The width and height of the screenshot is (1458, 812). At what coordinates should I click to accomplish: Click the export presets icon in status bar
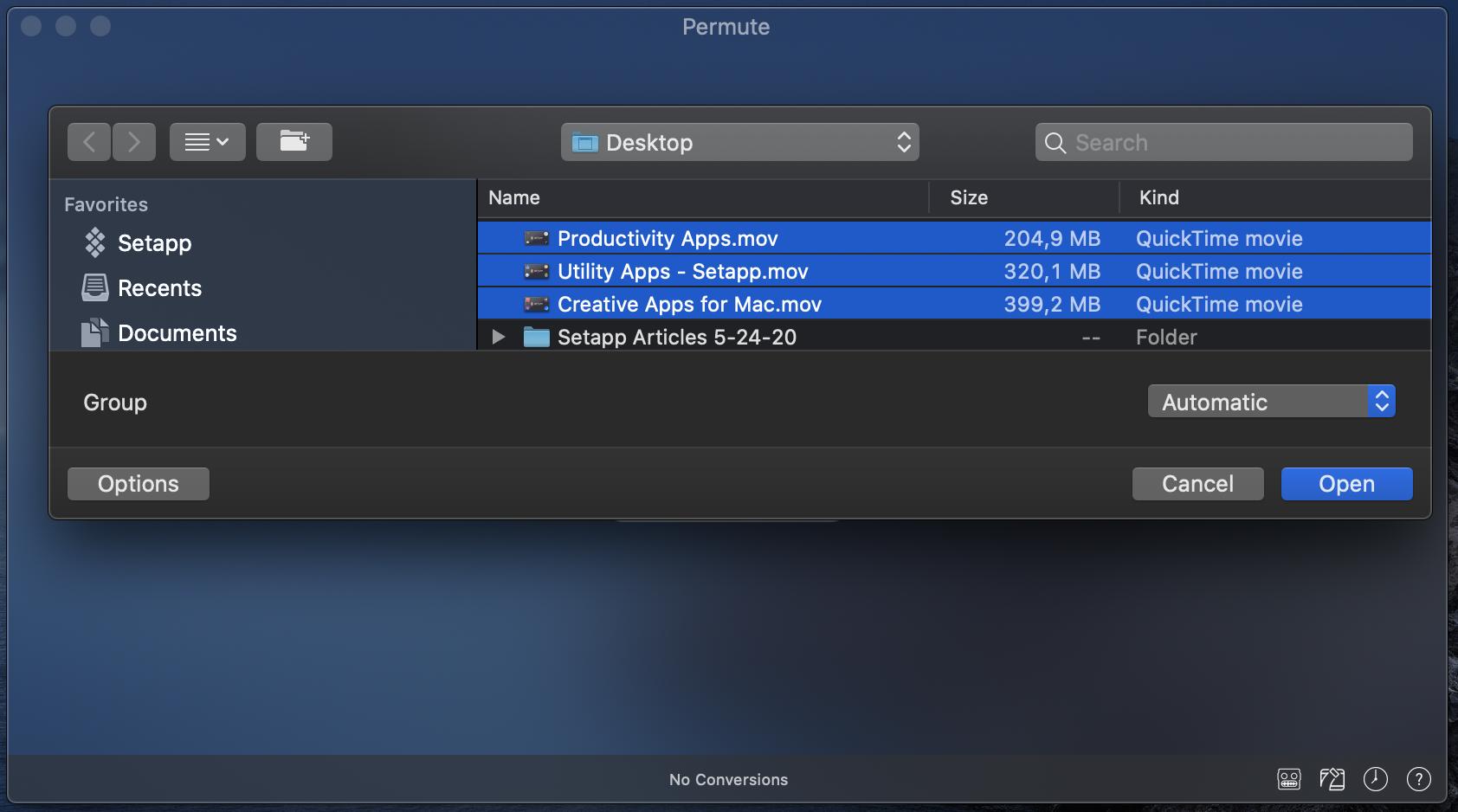(1332, 779)
